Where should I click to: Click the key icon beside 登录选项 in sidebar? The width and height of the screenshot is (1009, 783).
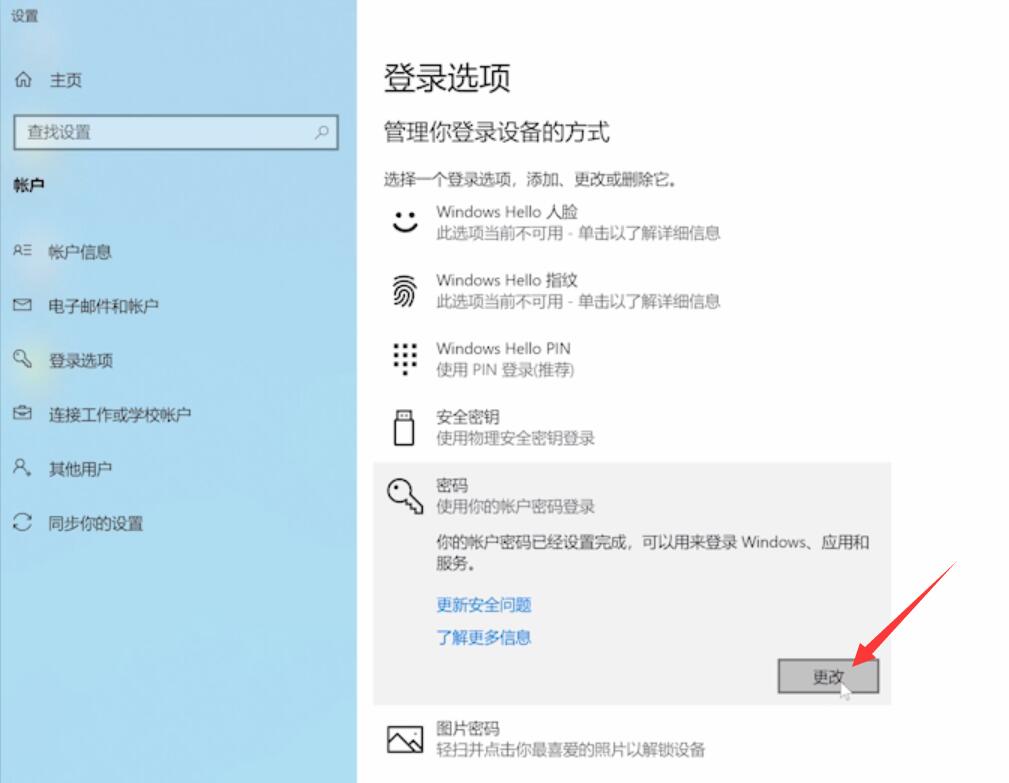point(23,358)
